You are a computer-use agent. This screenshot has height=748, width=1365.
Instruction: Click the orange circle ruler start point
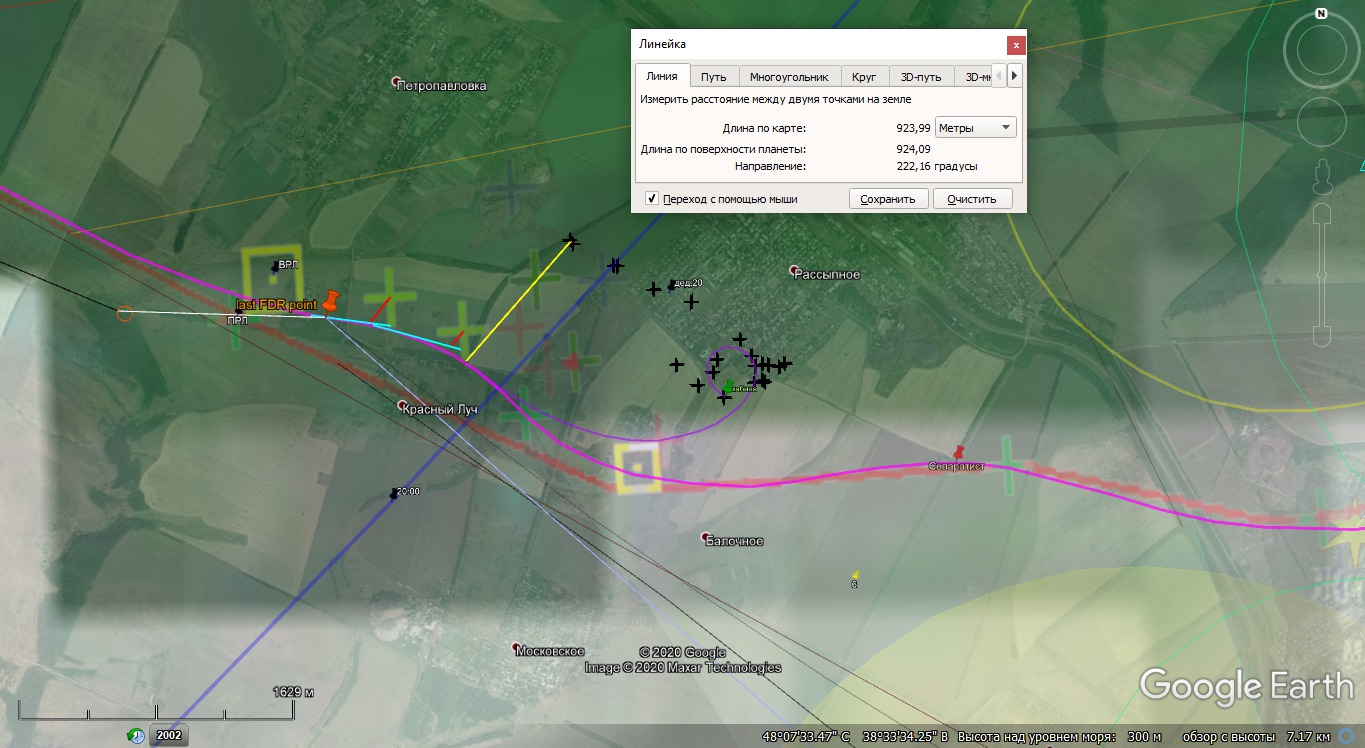point(124,313)
